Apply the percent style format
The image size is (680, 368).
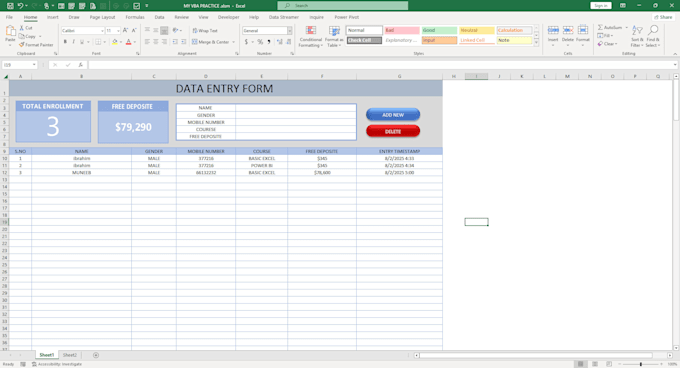tap(260, 42)
